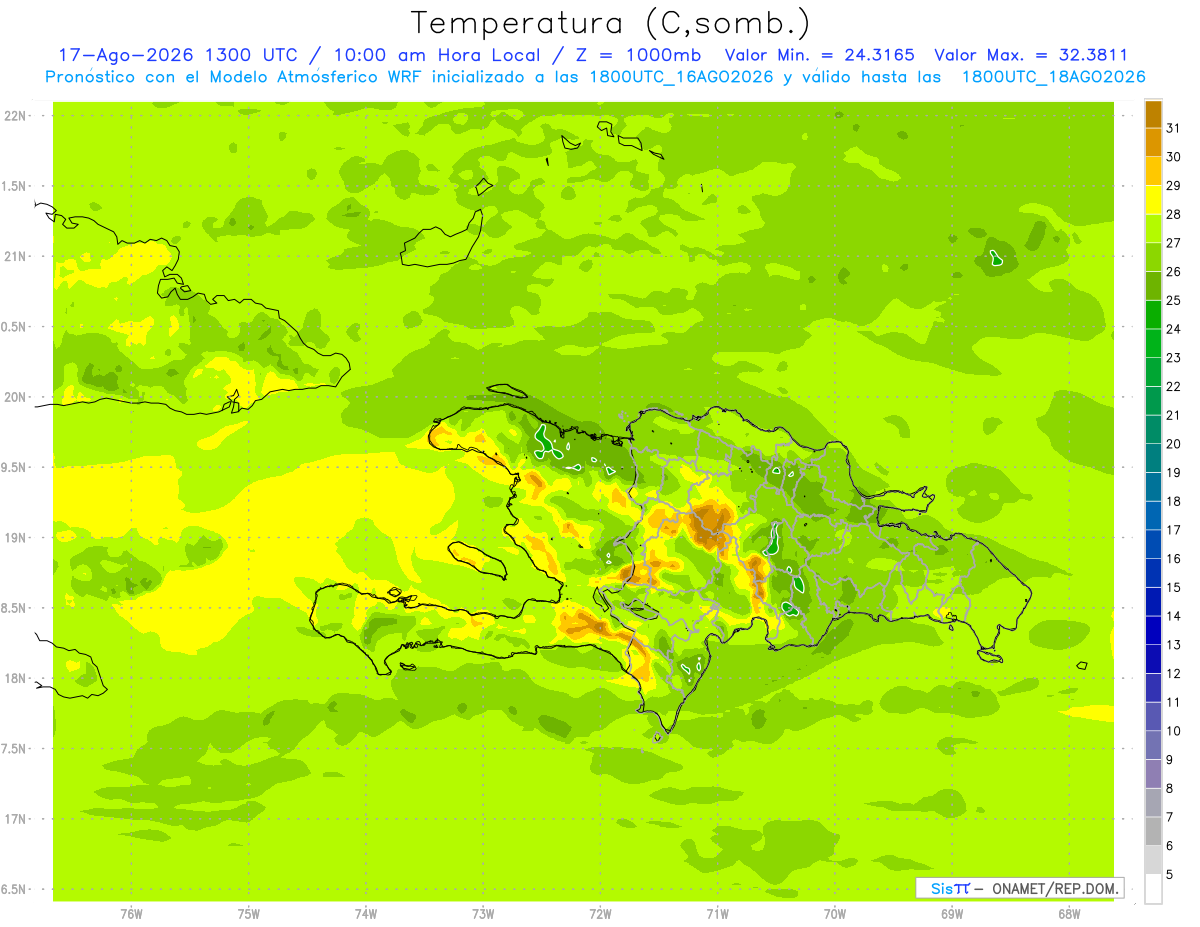Viewport: 1200px width, 927px height.
Task: Click the legend value '31'
Action: [1174, 128]
